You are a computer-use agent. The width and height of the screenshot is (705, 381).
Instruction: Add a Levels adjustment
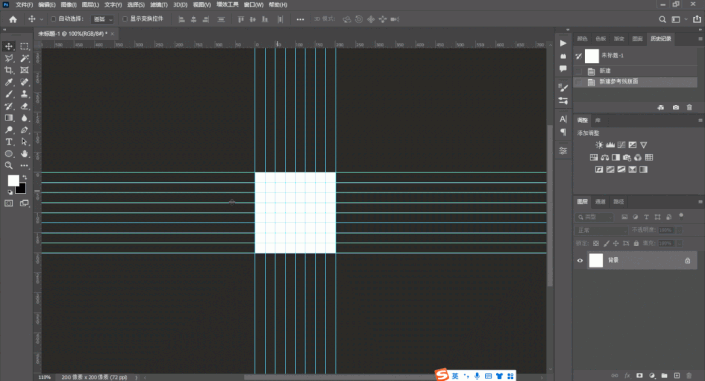[610, 145]
